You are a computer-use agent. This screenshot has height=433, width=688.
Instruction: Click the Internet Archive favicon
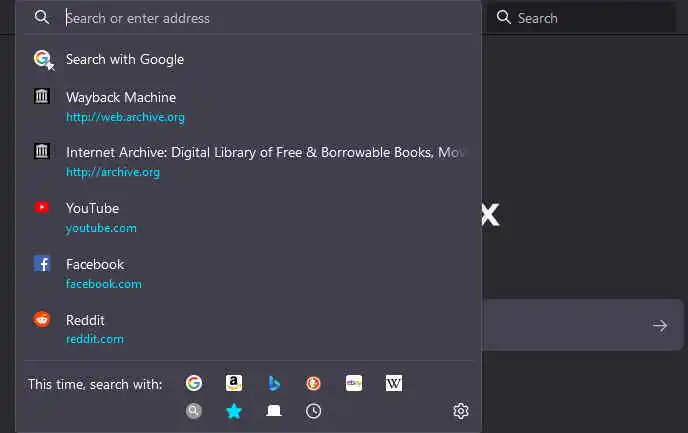click(42, 151)
